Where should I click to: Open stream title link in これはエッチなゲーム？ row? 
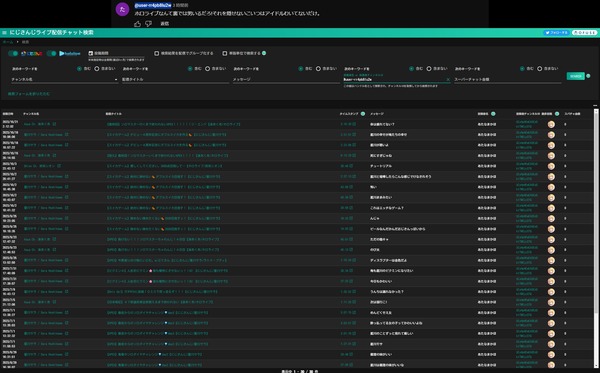(163, 208)
